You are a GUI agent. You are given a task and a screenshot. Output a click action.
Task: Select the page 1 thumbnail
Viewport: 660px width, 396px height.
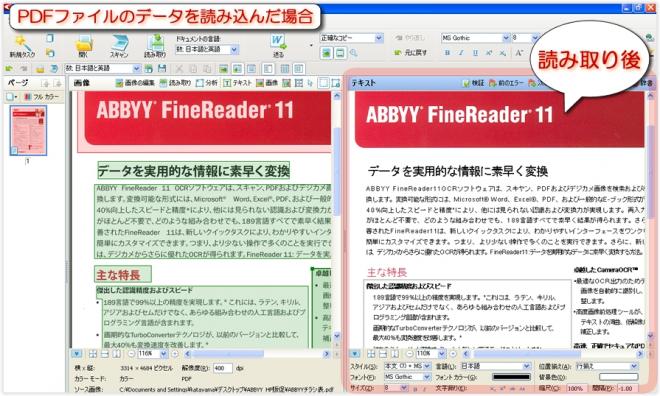[28, 130]
